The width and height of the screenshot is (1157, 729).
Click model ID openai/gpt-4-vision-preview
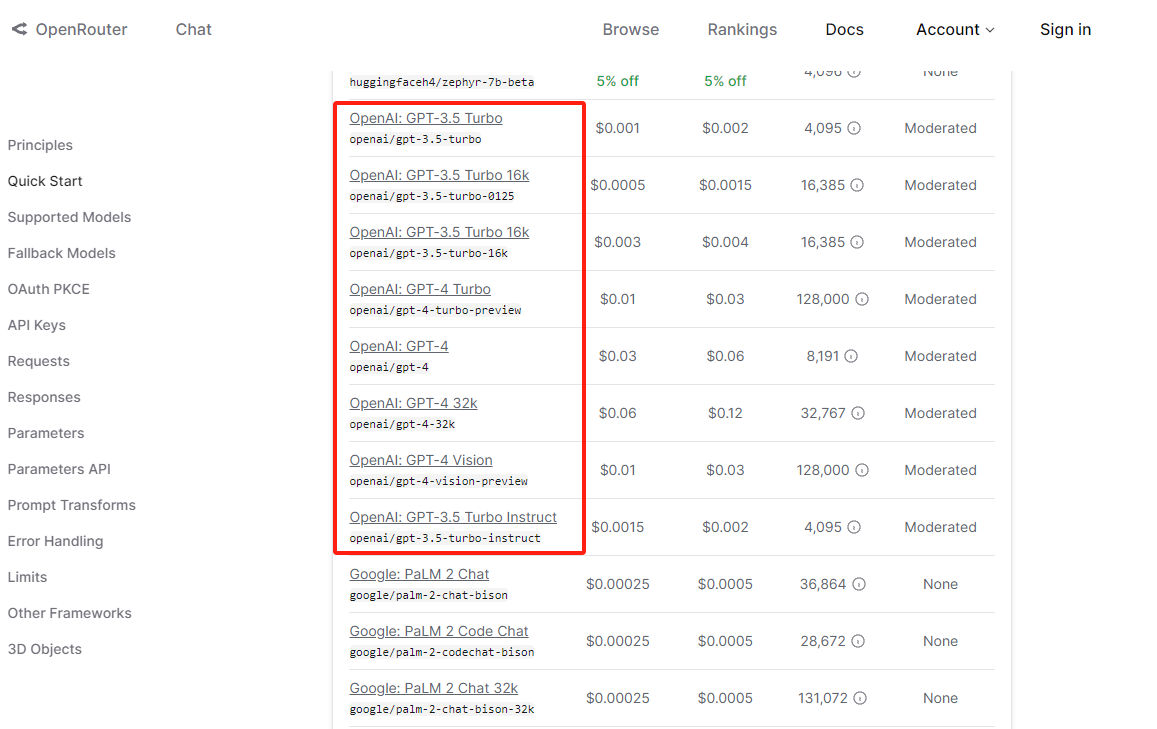pyautogui.click(x=438, y=481)
